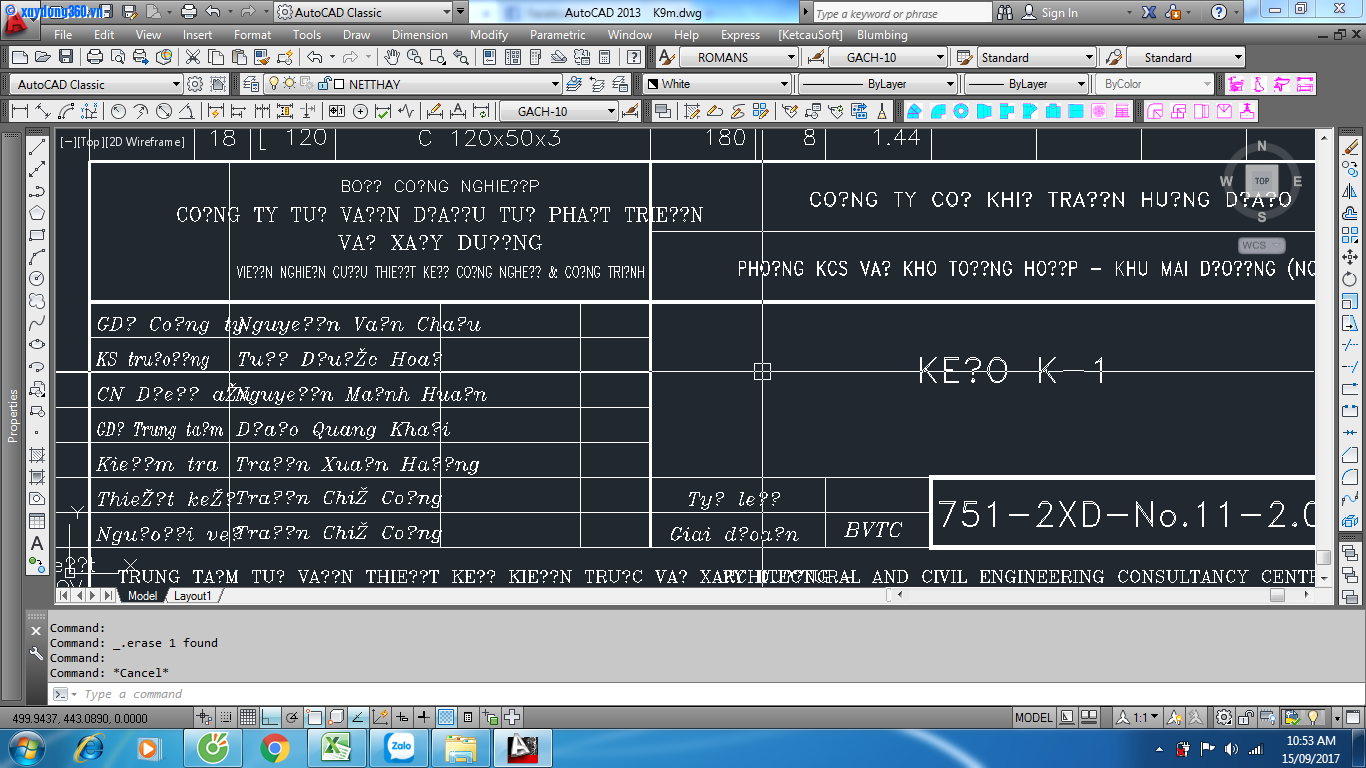
Task: Select the Line tool on the Draw toolbar
Action: point(36,145)
